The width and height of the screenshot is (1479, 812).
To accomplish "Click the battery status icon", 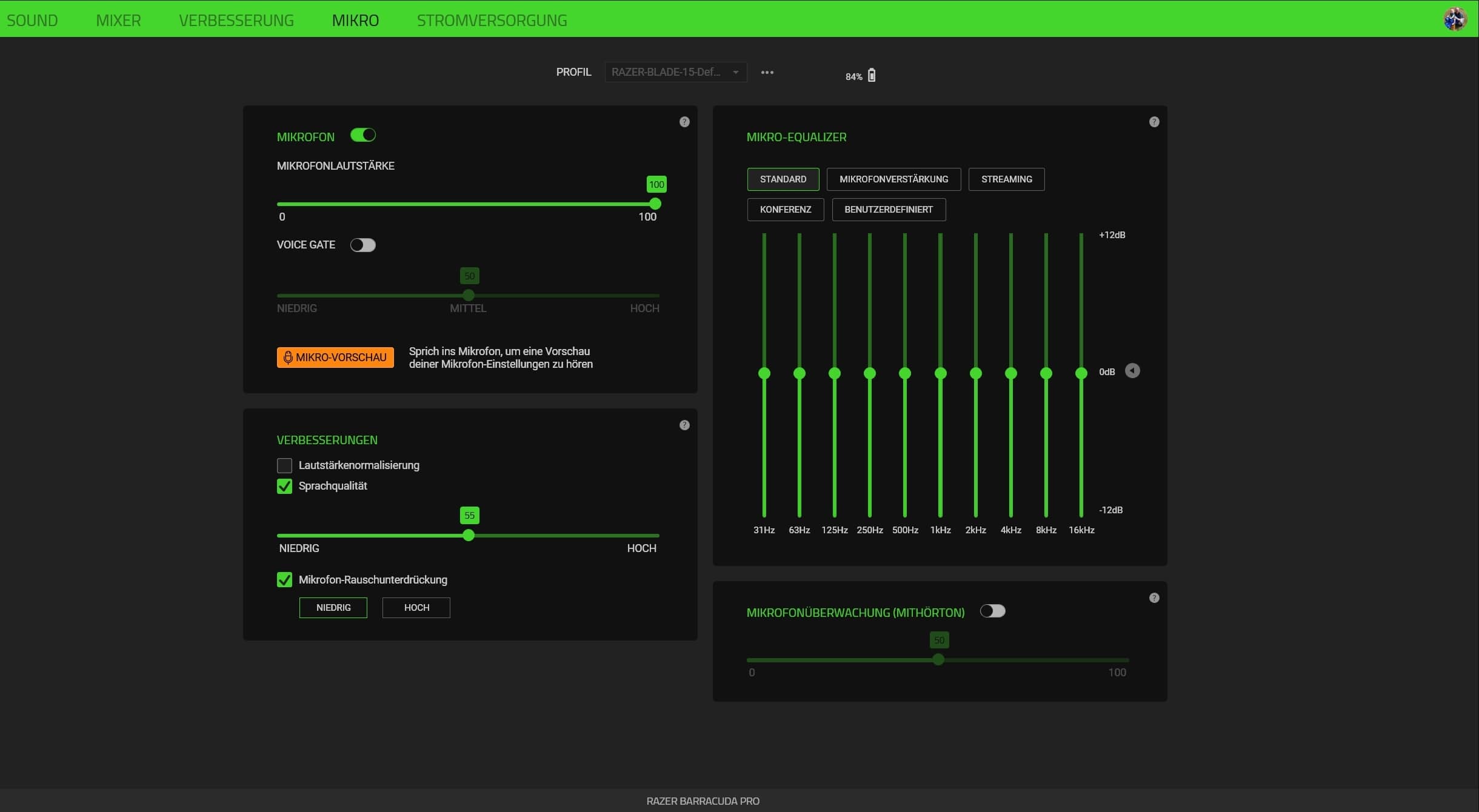I will coord(872,75).
